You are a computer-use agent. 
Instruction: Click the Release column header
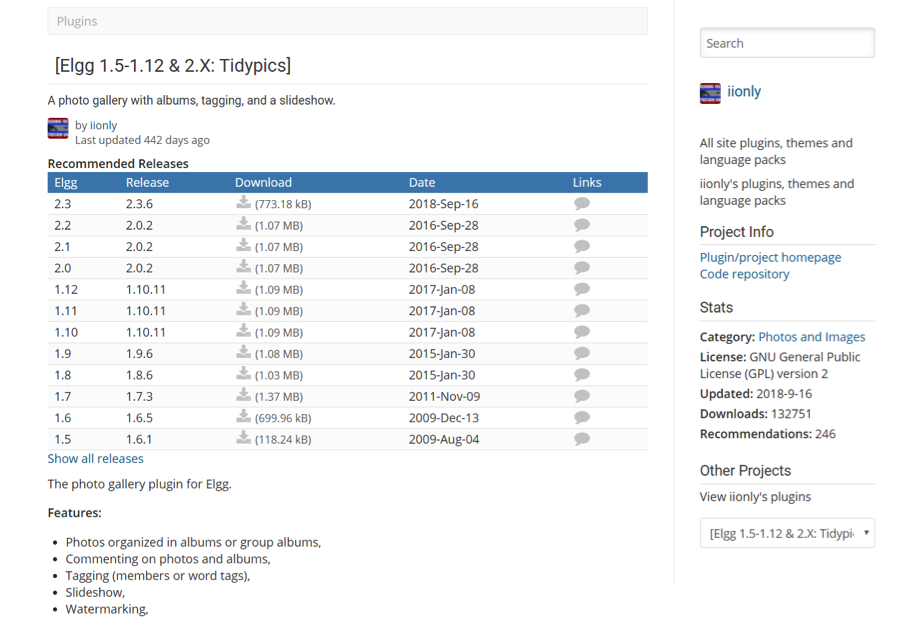point(147,183)
